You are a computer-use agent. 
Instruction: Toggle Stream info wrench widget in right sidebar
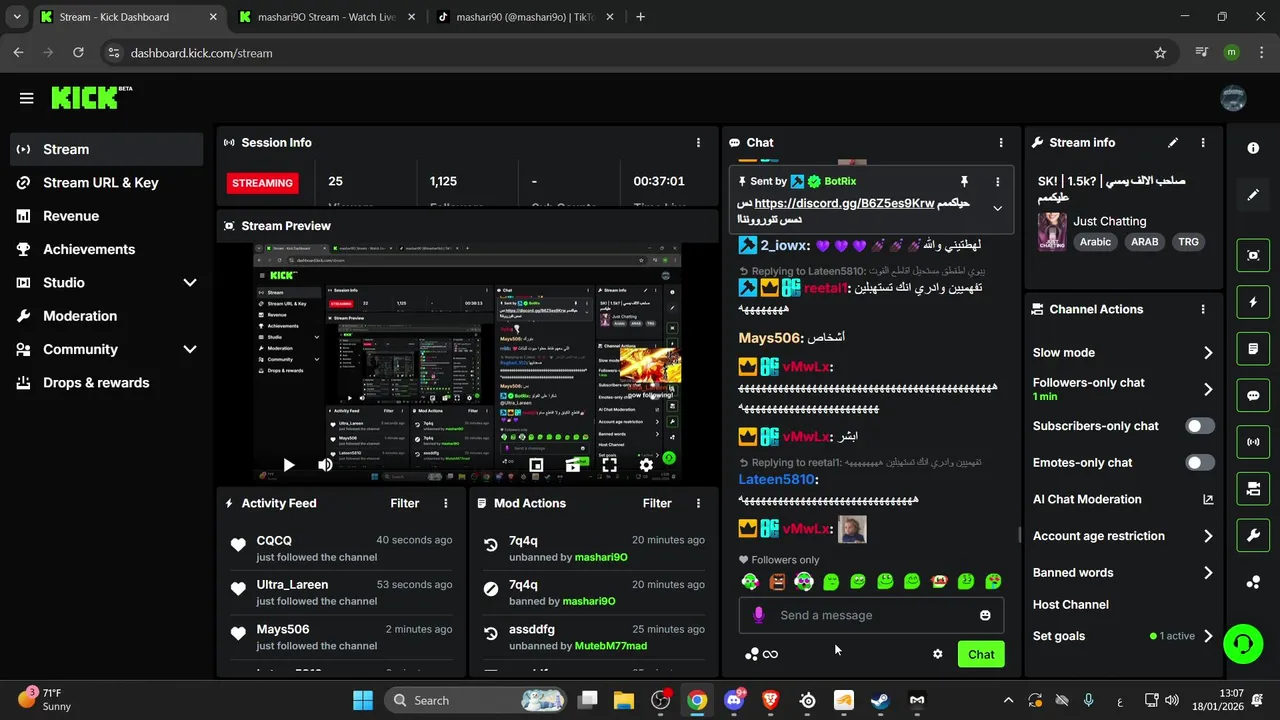pos(1253,535)
